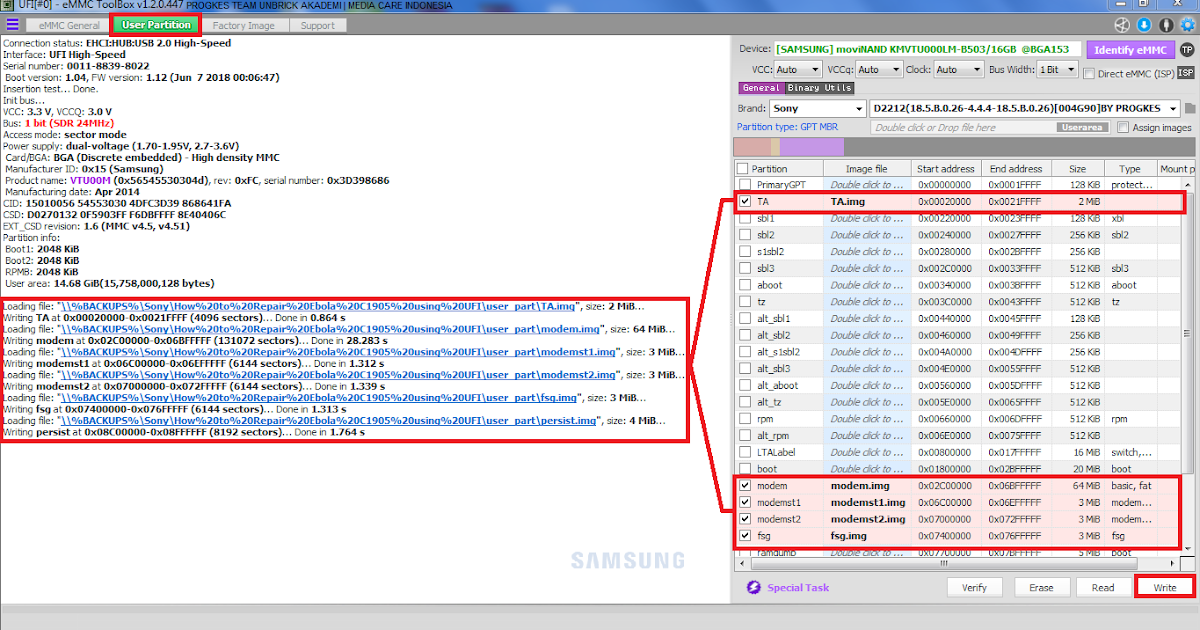This screenshot has width=1200, height=630.
Task: Check the tz partition checkbox
Action: pyautogui.click(x=744, y=301)
